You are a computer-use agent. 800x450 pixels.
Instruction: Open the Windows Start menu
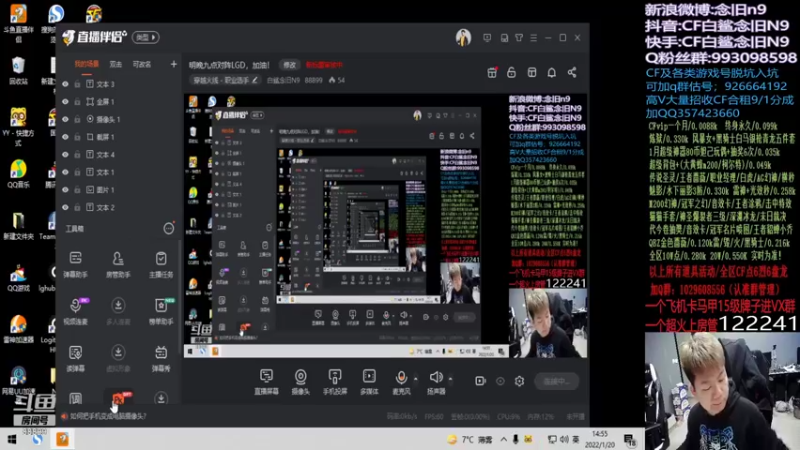click(x=11, y=439)
